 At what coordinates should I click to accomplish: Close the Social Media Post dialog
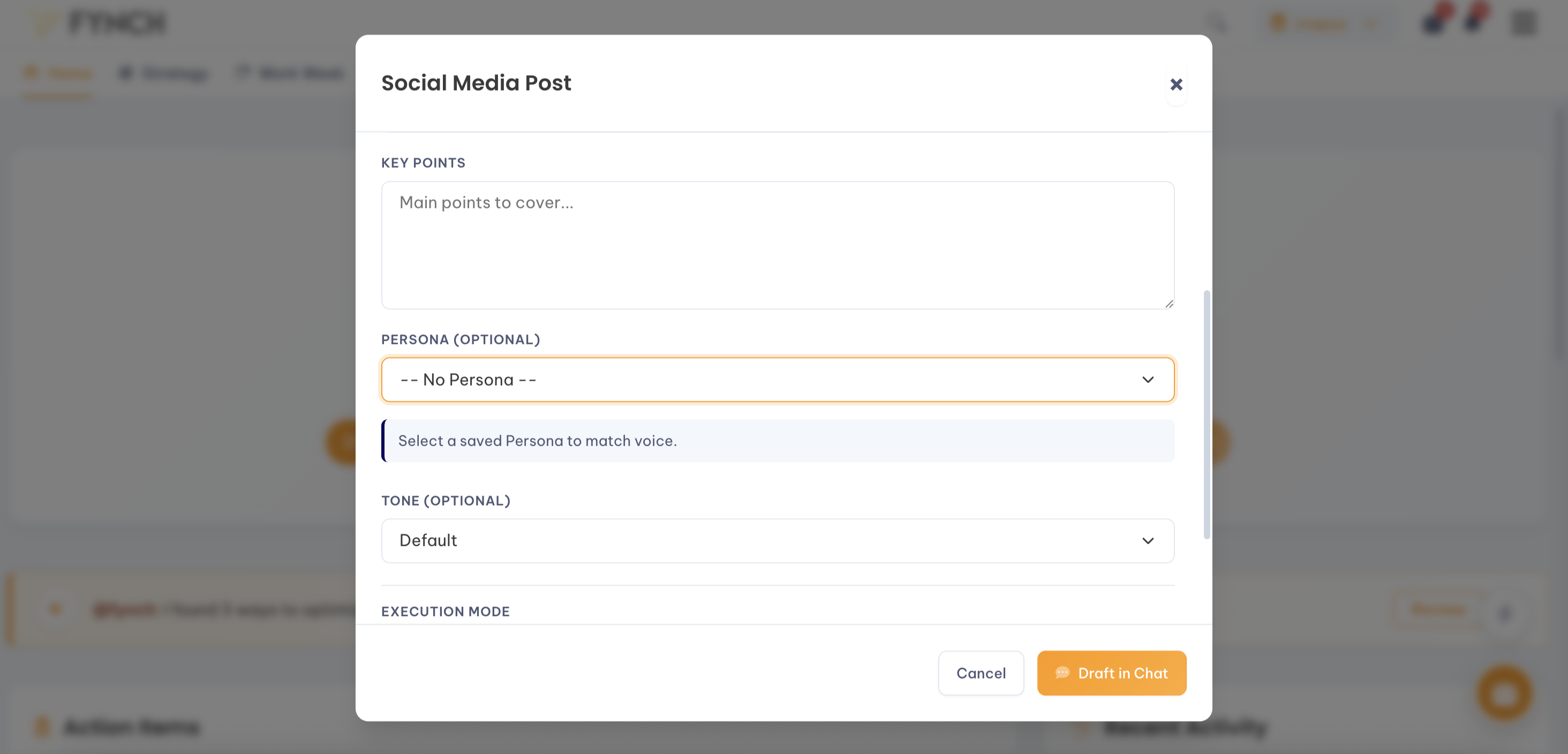point(1176,85)
